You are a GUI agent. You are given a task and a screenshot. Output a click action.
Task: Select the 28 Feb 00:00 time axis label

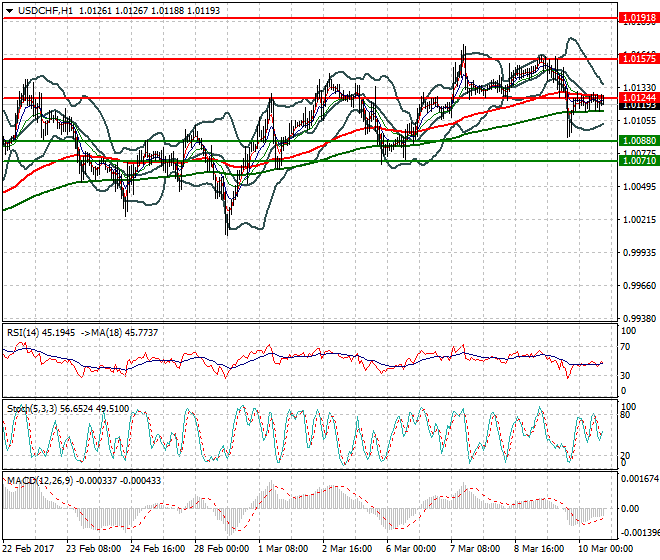[x=221, y=549]
